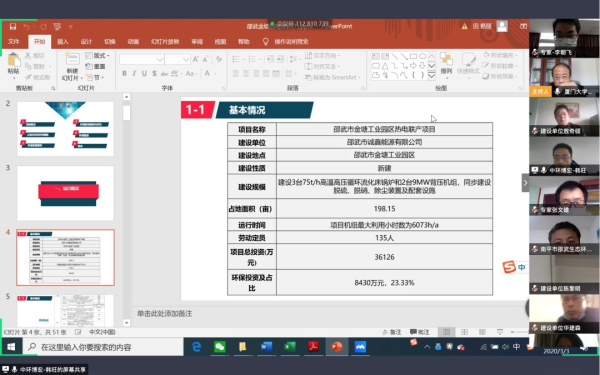Click the Save icon in quick access toolbar
This screenshot has height=375, width=600.
pos(13,26)
